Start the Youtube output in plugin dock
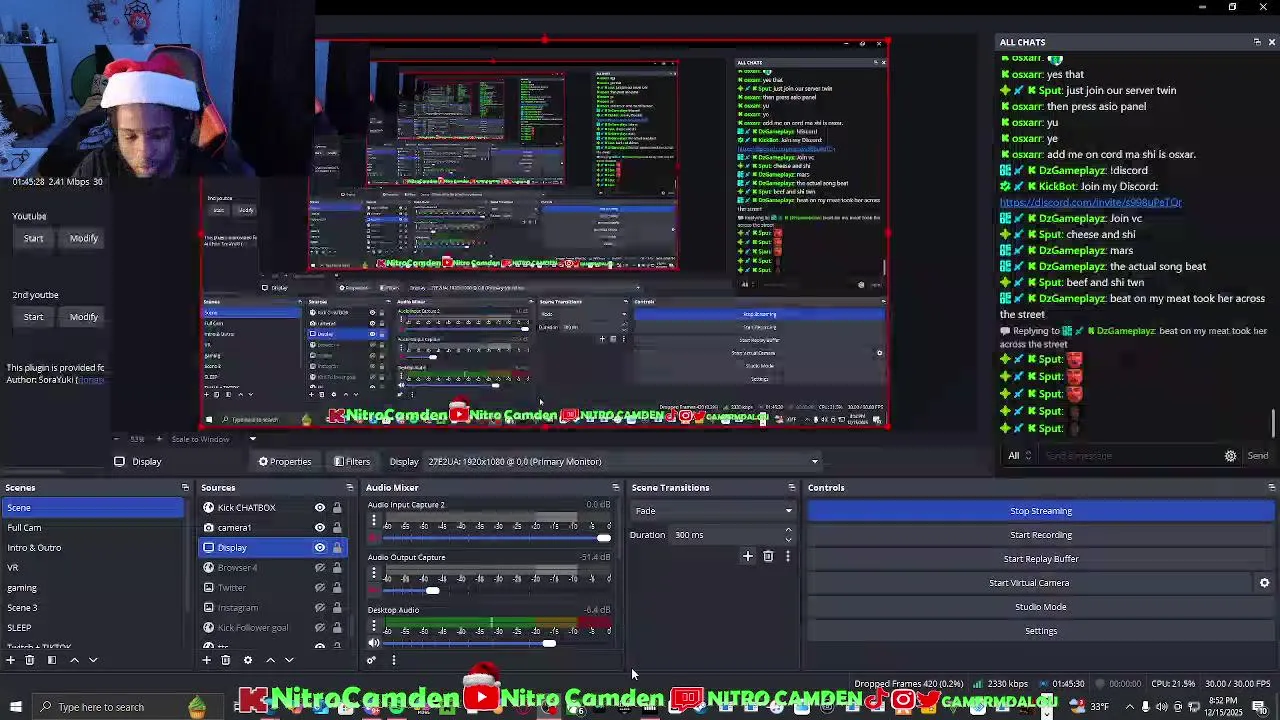This screenshot has width=1280, height=720. pyautogui.click(x=33, y=238)
